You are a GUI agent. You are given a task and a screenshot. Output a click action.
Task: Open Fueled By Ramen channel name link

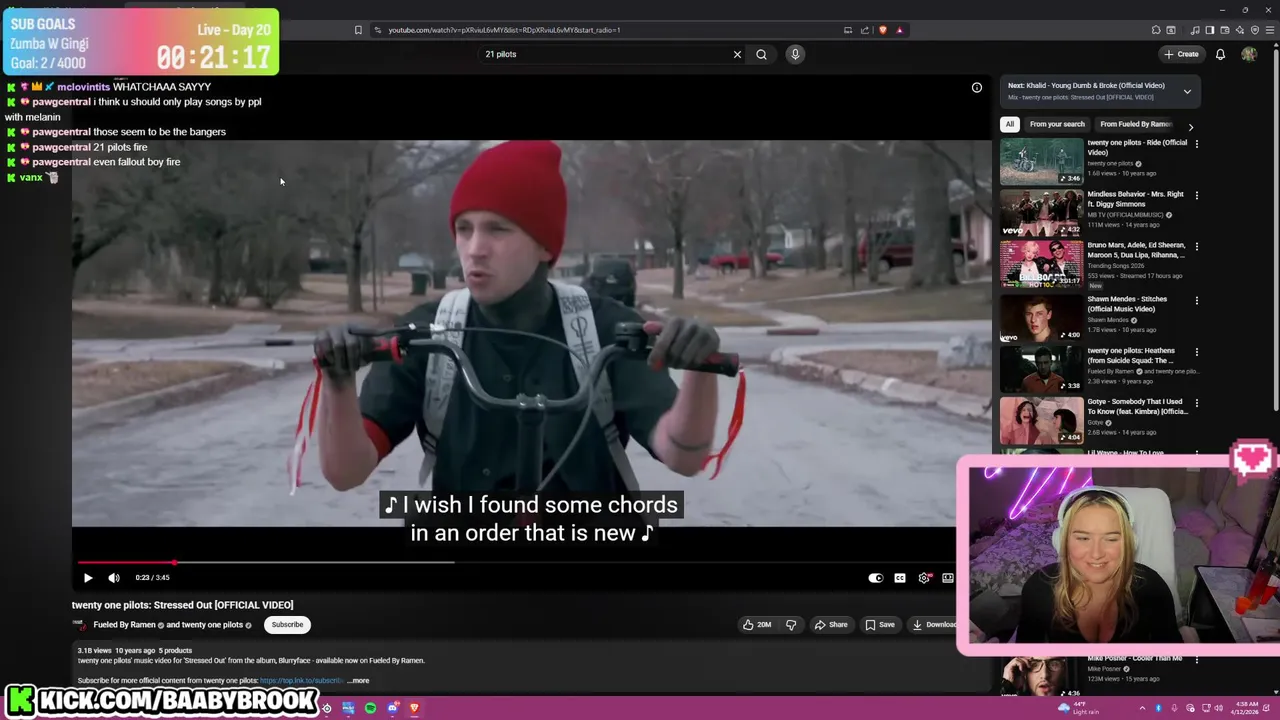point(124,625)
